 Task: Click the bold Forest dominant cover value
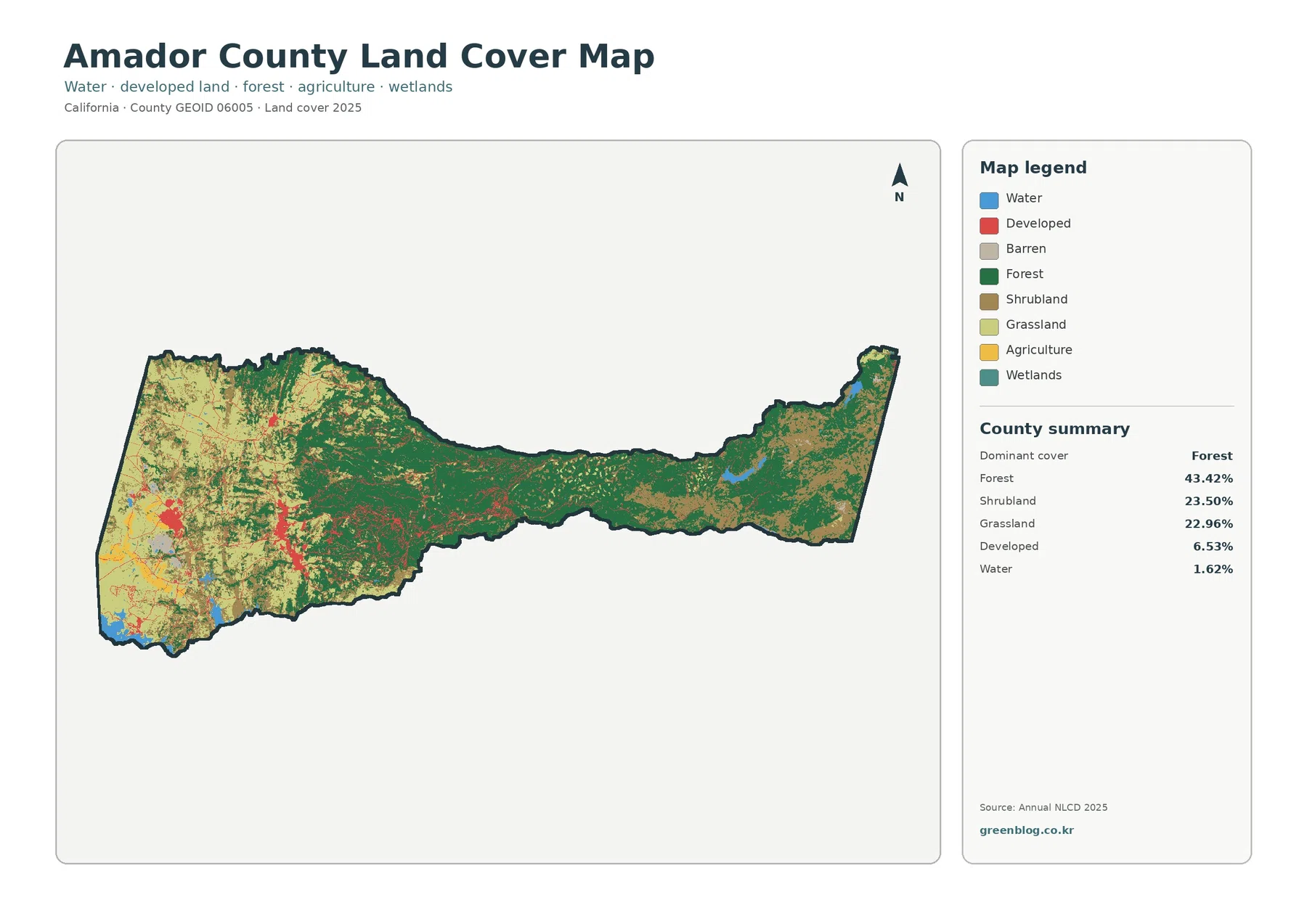point(1212,456)
